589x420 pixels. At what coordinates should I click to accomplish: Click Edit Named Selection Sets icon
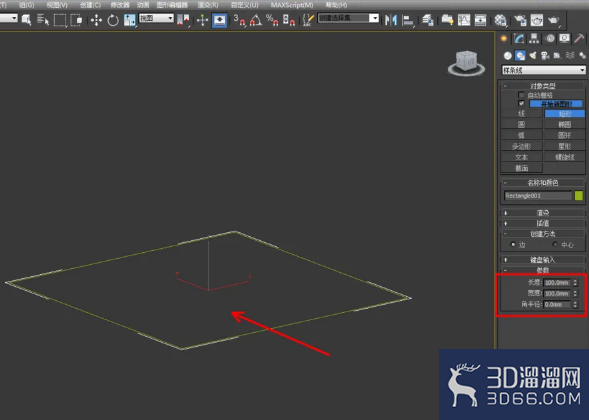(308, 20)
